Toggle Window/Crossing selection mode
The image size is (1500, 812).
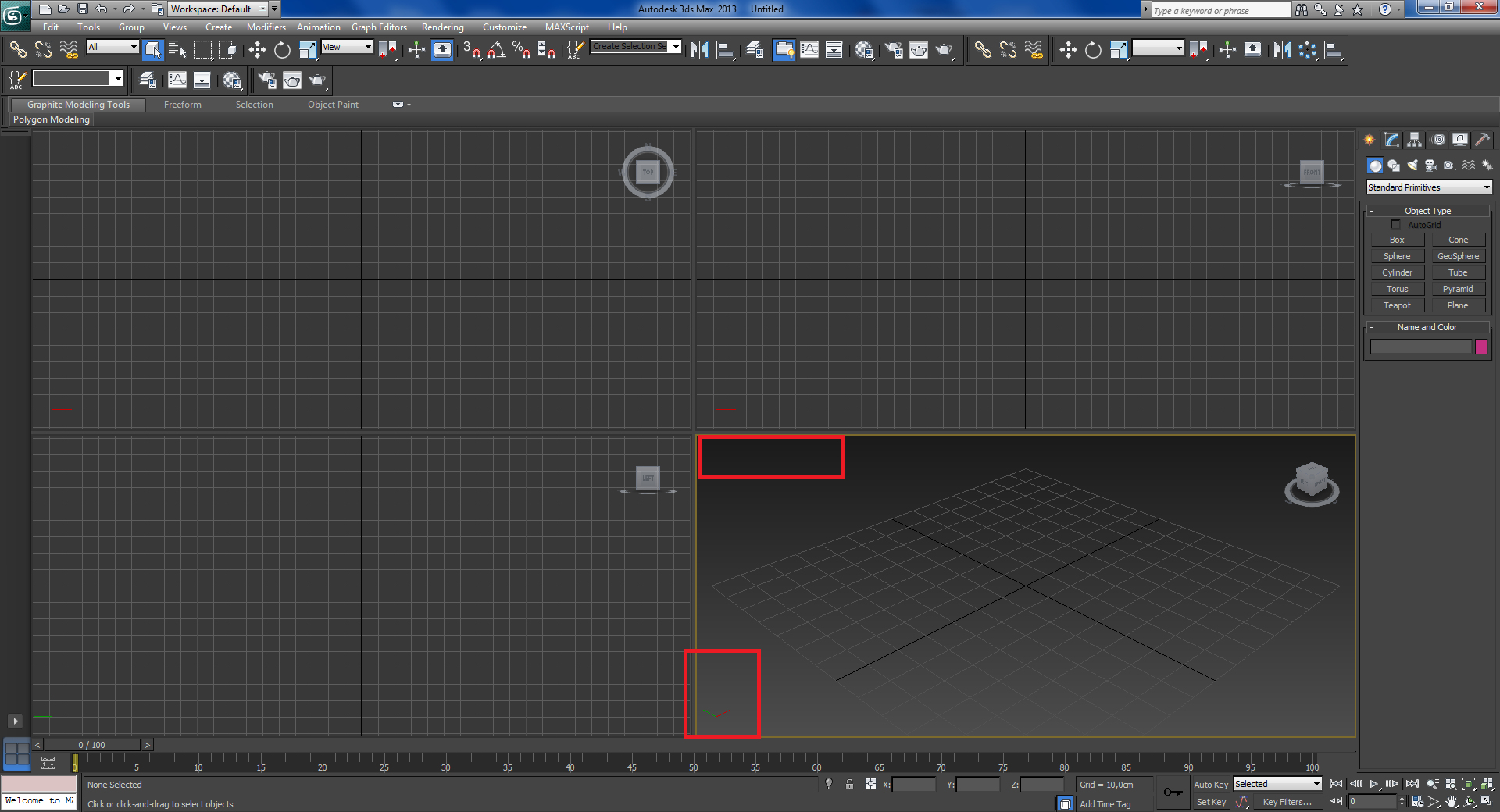(x=228, y=50)
